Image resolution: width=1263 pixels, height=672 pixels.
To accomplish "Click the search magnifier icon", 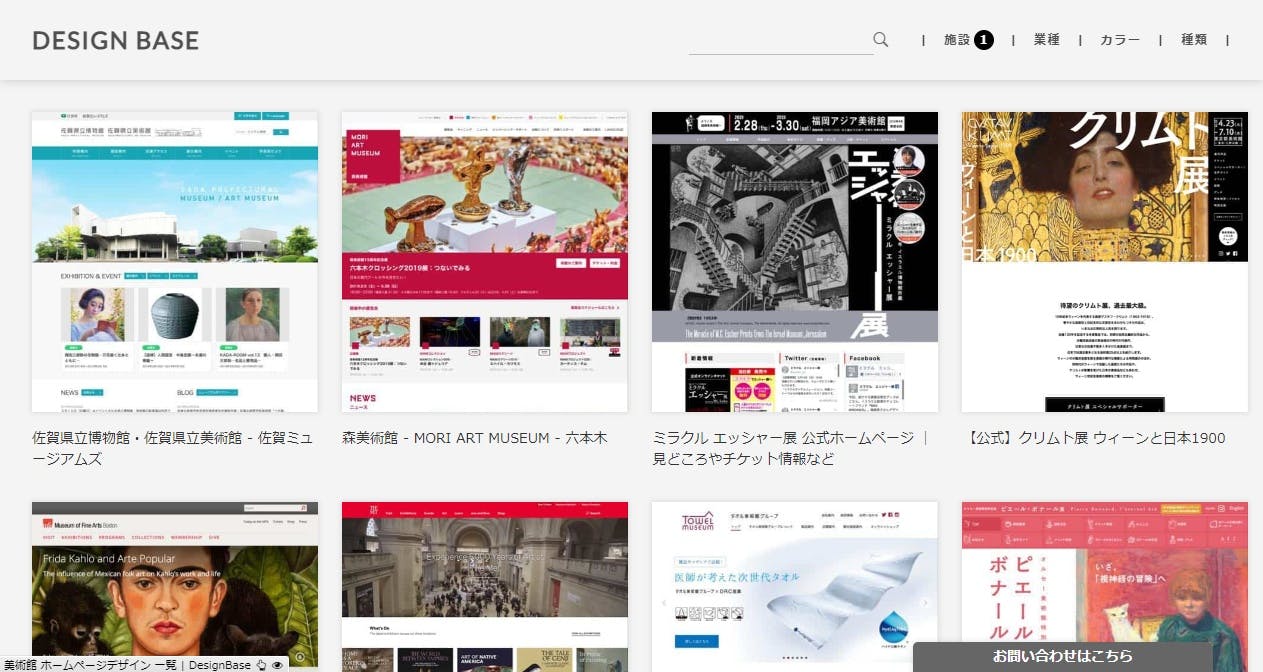I will pos(881,39).
